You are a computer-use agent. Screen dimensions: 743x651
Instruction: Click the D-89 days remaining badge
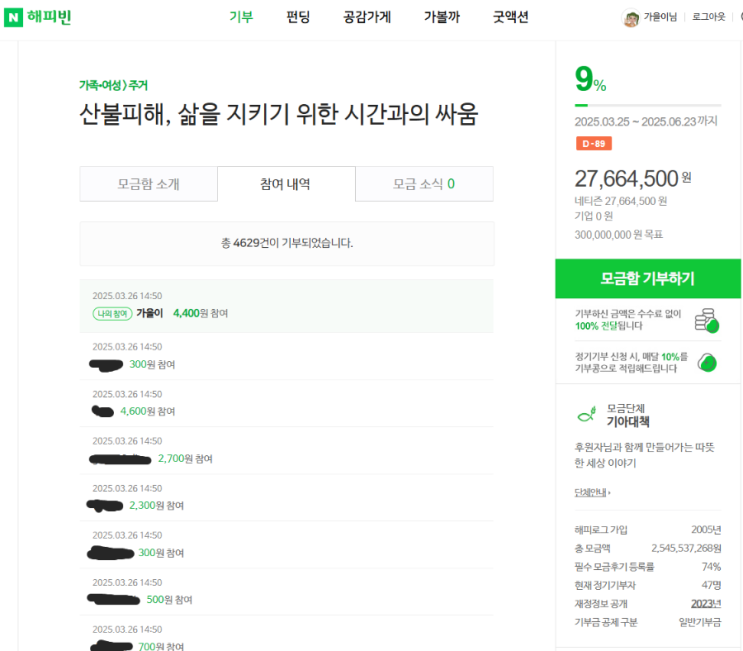pyautogui.click(x=593, y=144)
